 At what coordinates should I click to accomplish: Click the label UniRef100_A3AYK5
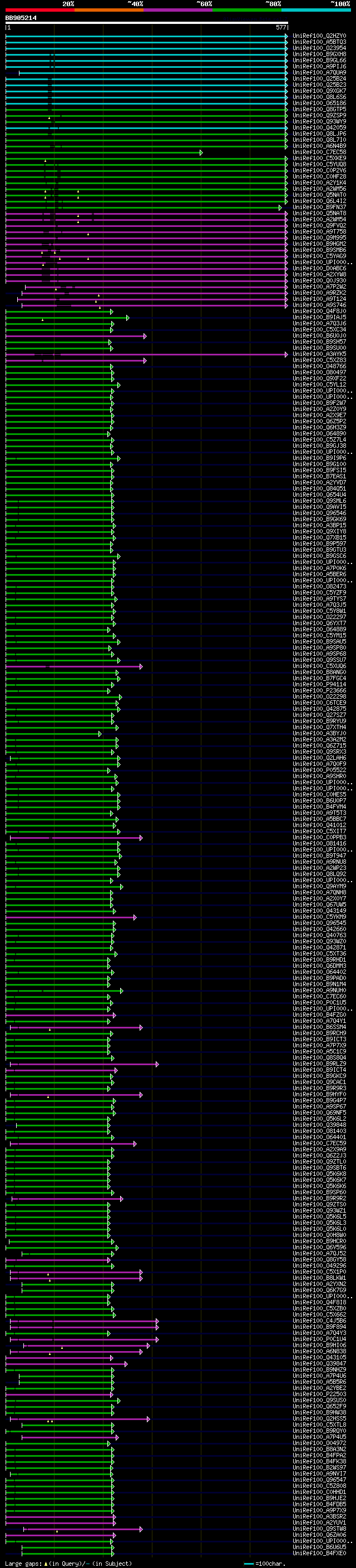319,354
